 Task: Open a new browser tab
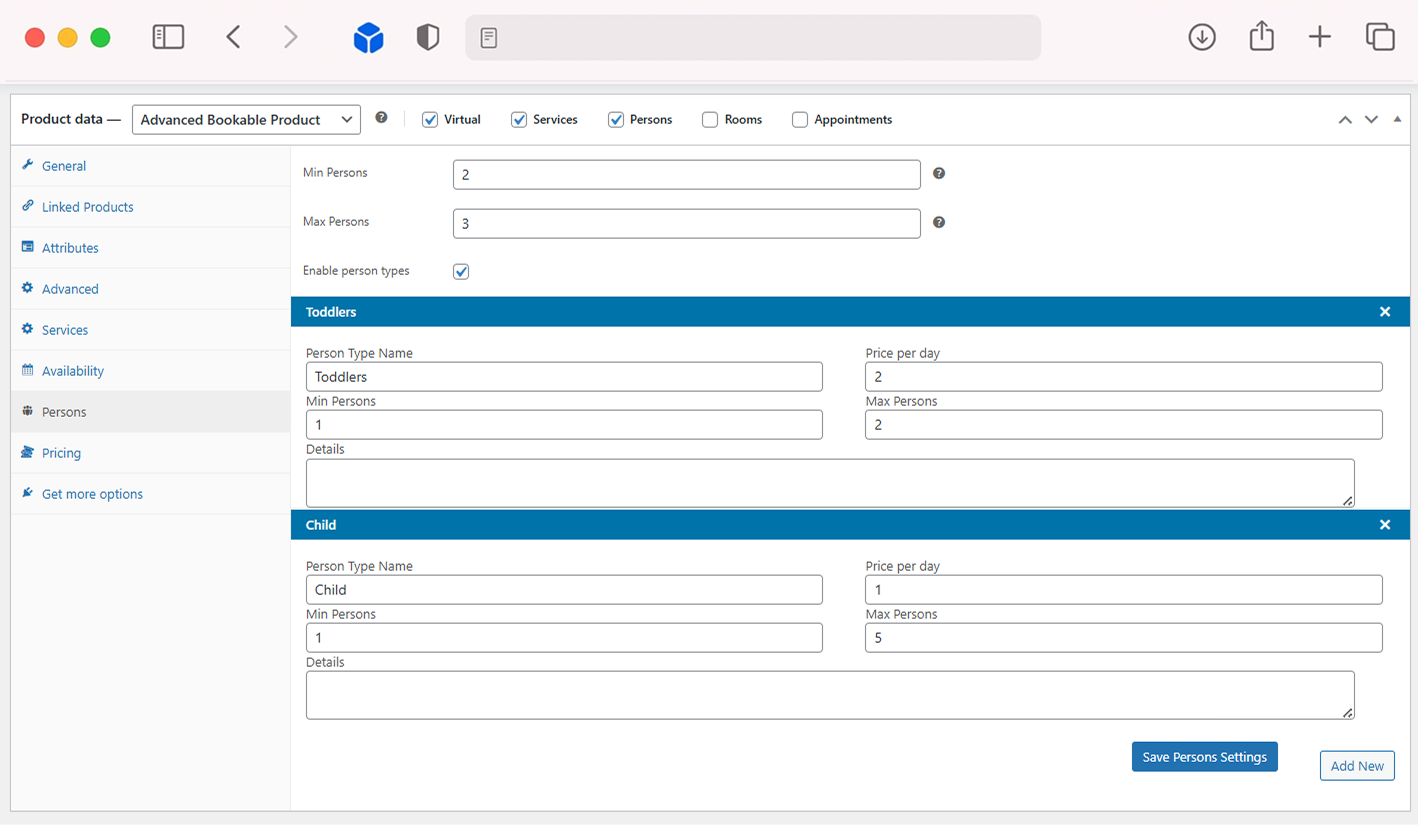point(1320,38)
